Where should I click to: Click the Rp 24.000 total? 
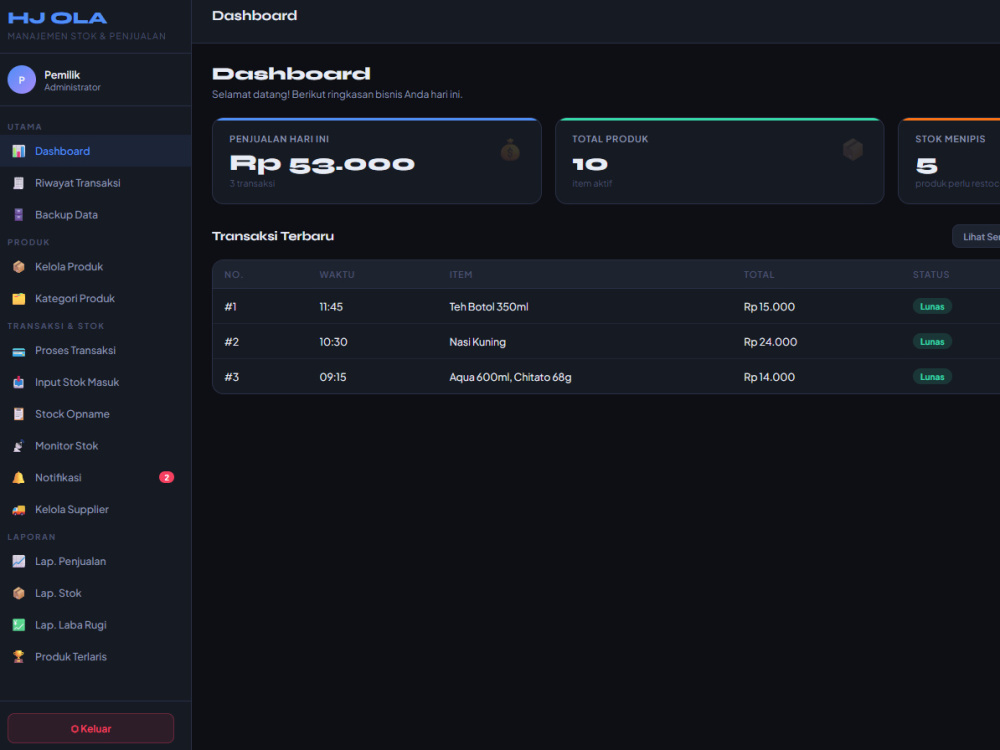770,342
